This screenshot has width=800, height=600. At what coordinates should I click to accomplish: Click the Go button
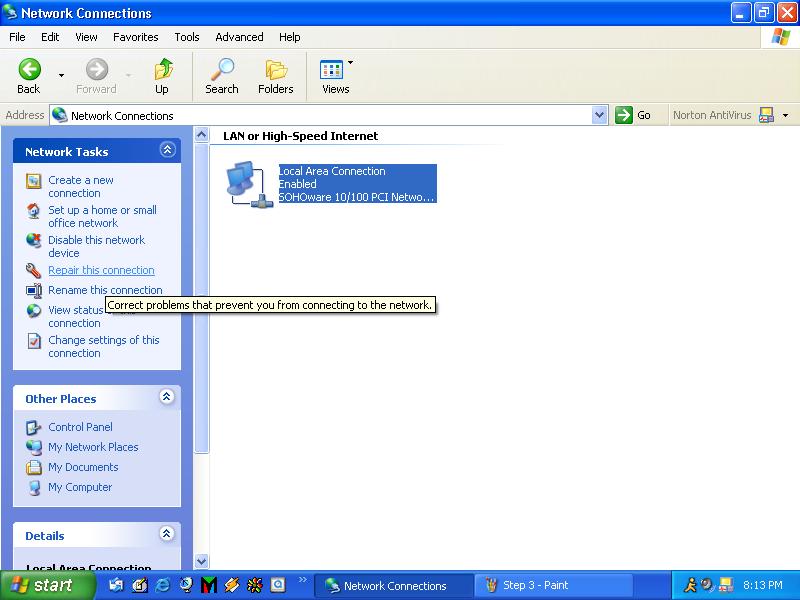pos(633,115)
